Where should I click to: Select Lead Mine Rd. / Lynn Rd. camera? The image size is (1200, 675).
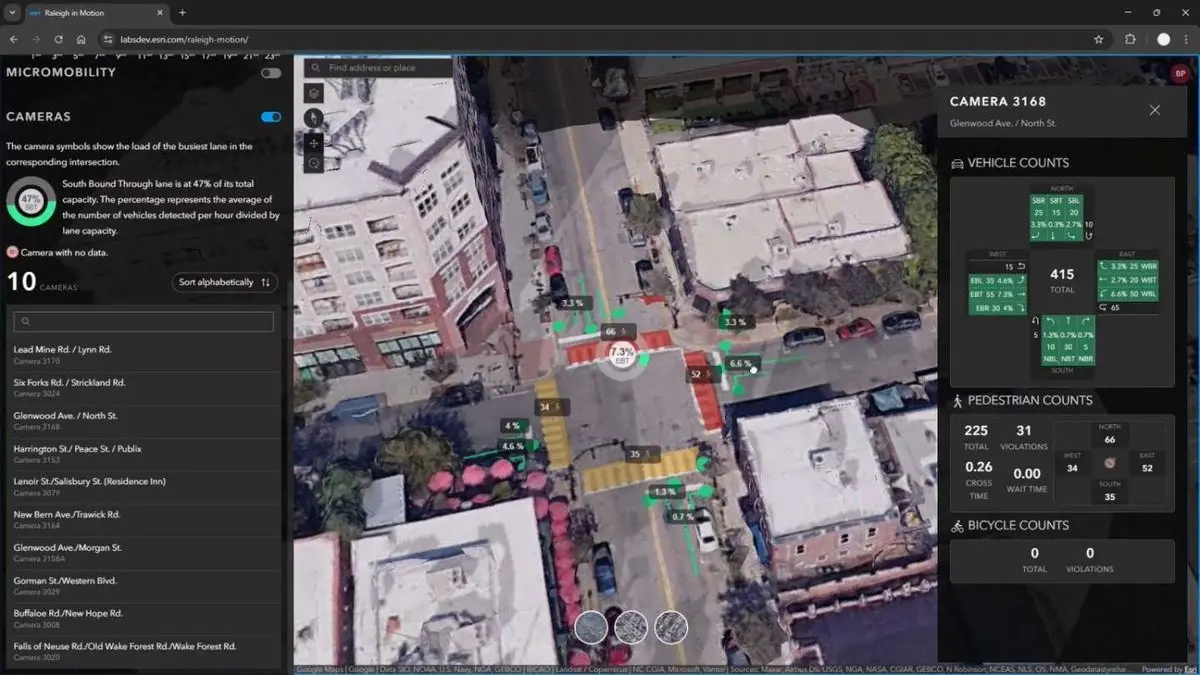click(x=143, y=355)
